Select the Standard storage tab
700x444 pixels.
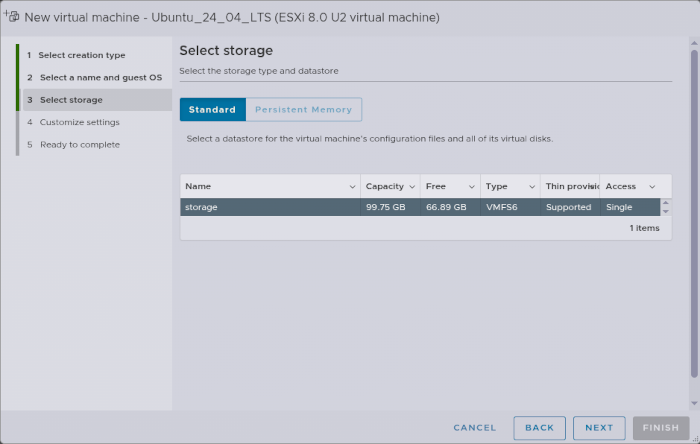tap(212, 110)
